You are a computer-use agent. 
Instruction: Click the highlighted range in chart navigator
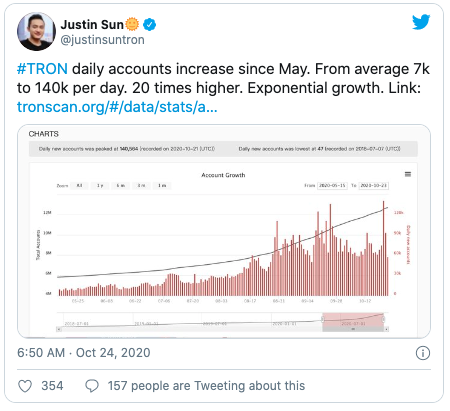353,320
